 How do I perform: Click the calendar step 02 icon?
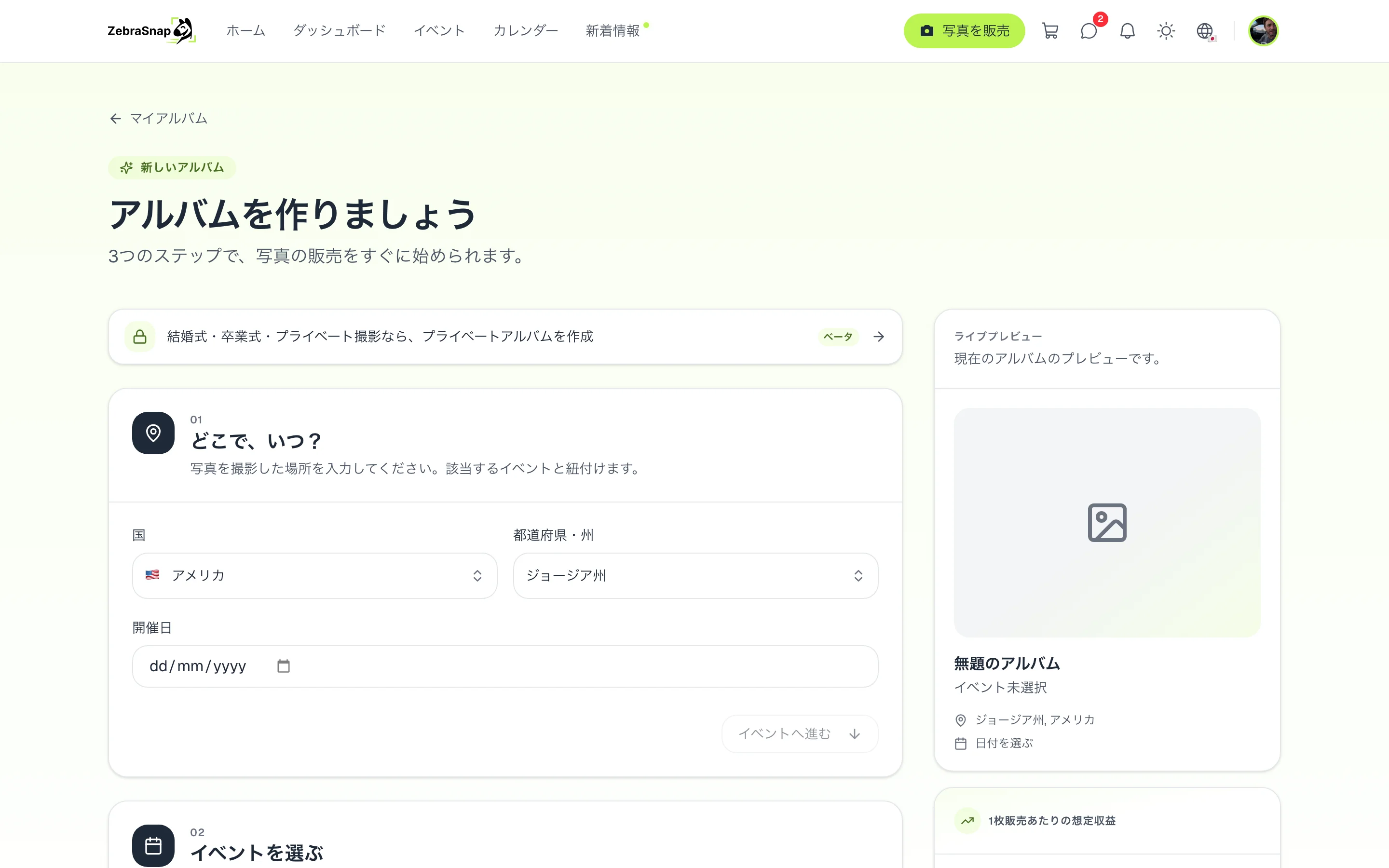point(153,846)
